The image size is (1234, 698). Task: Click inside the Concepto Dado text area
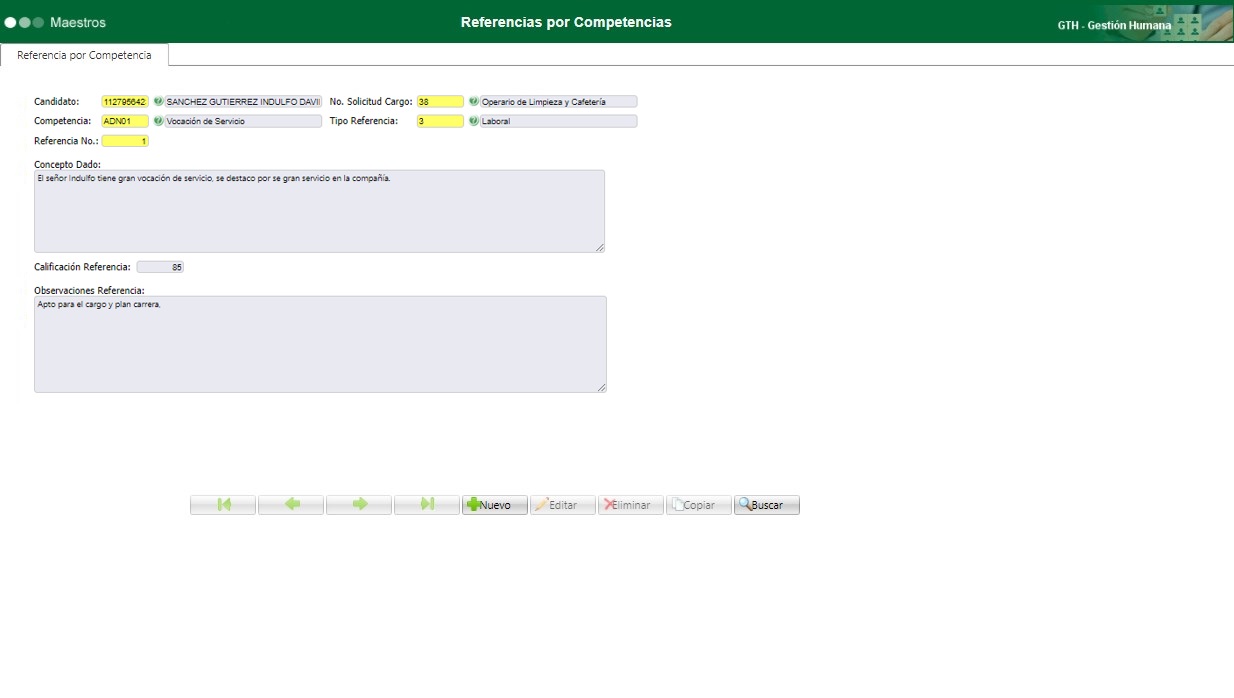pyautogui.click(x=320, y=210)
